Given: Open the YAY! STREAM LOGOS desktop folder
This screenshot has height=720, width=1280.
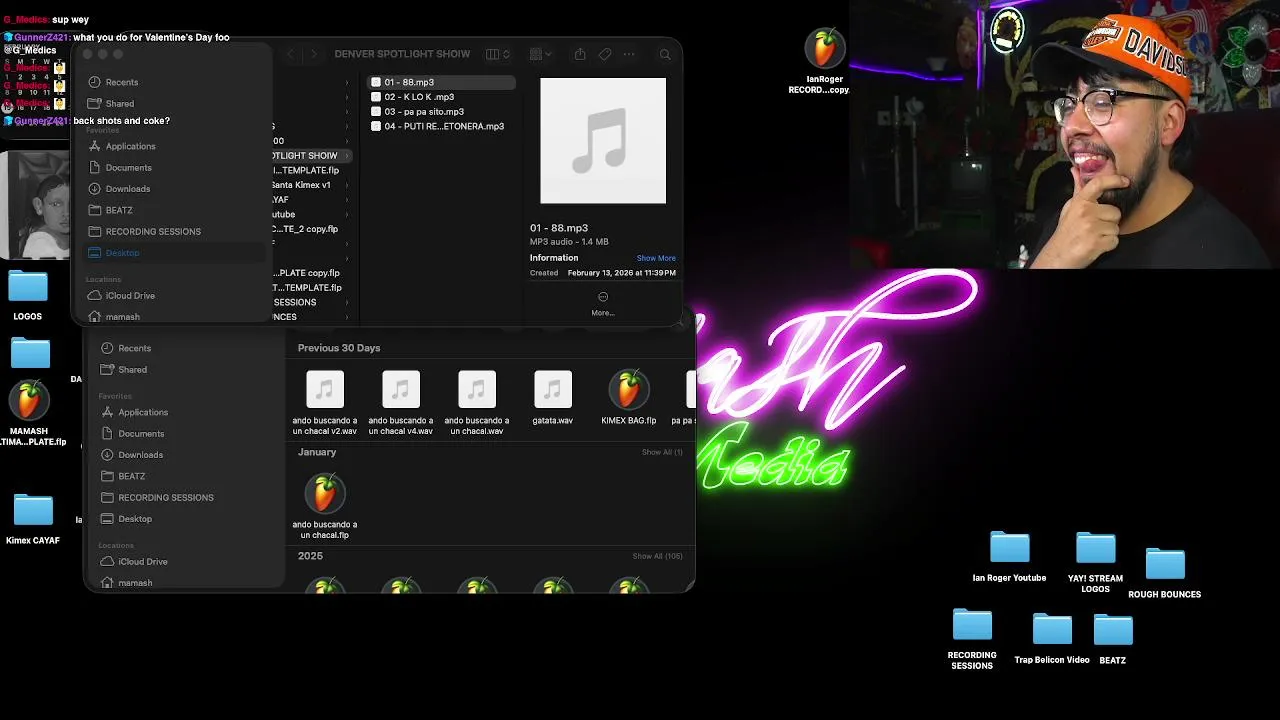Looking at the screenshot, I should pyautogui.click(x=1095, y=563).
